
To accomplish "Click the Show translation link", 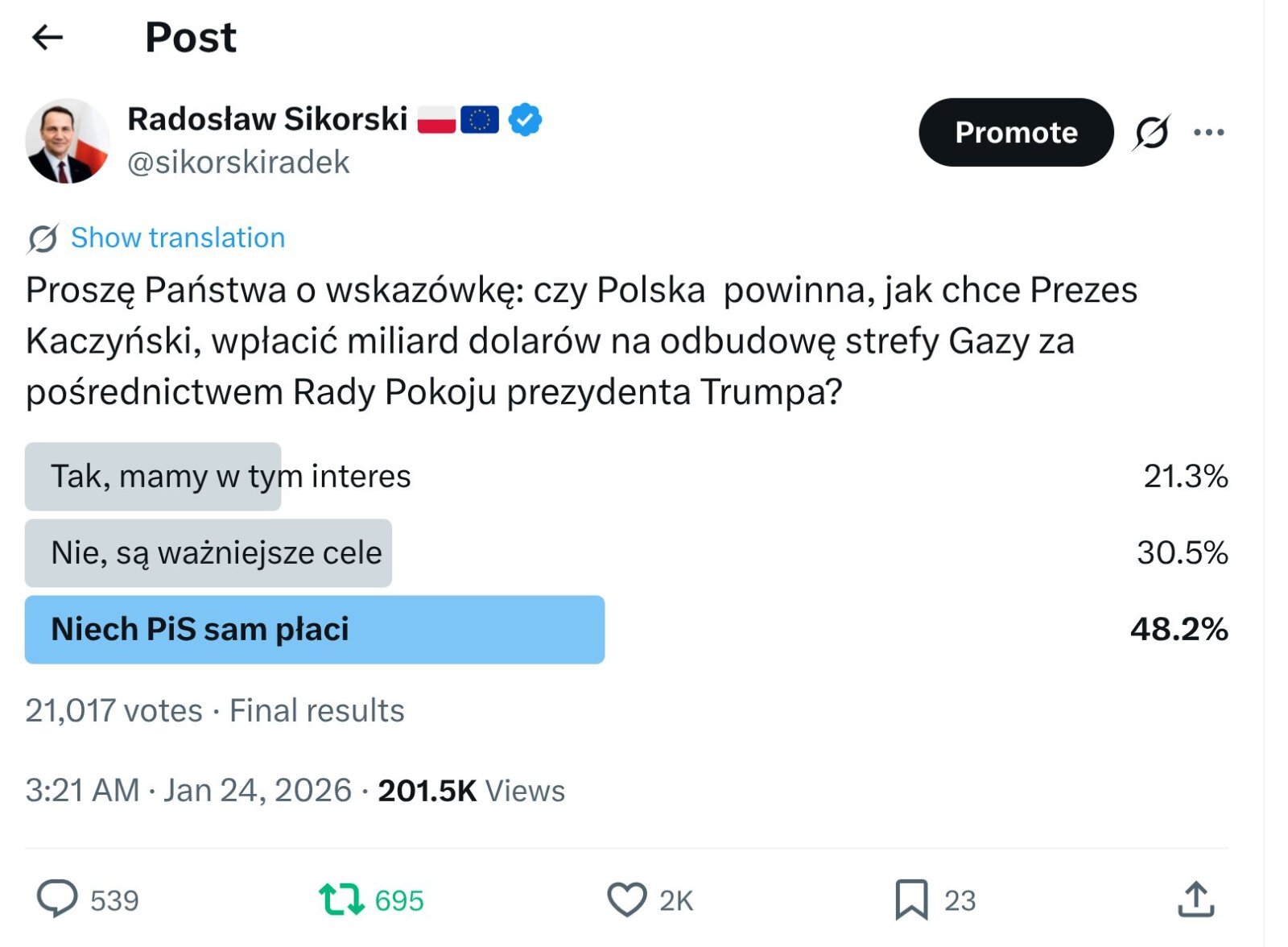I will [x=178, y=238].
